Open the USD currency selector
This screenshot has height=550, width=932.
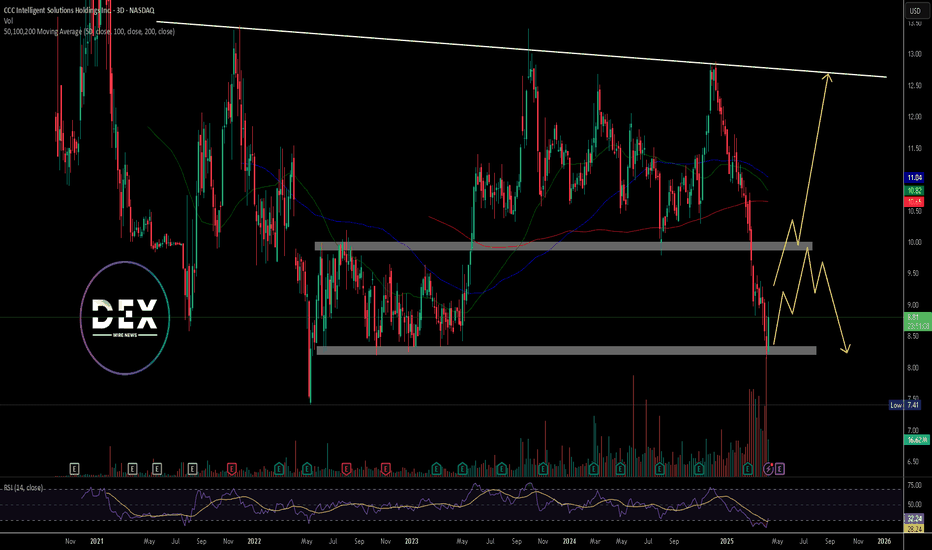click(x=914, y=11)
